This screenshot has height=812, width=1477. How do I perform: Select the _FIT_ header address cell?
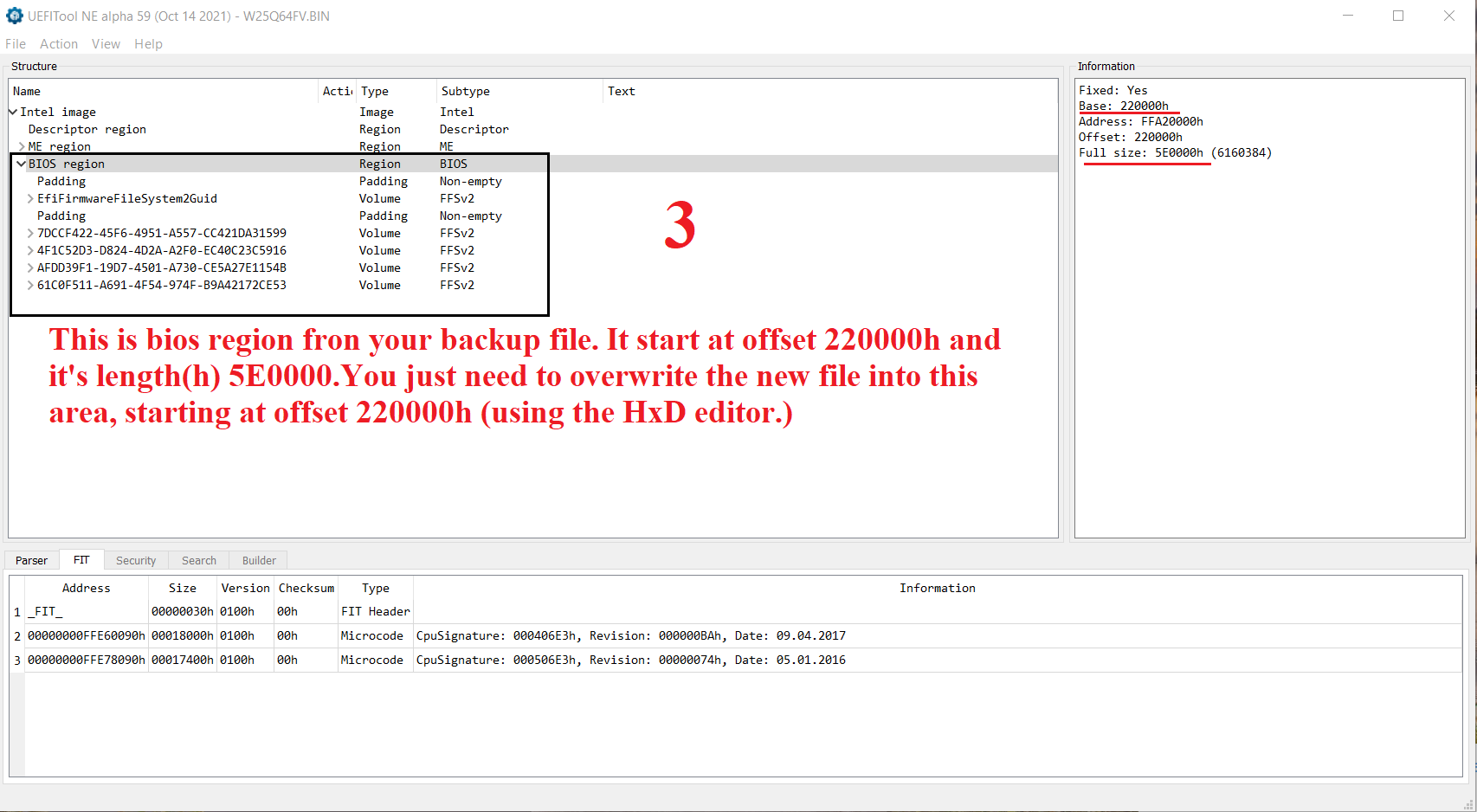pos(87,611)
